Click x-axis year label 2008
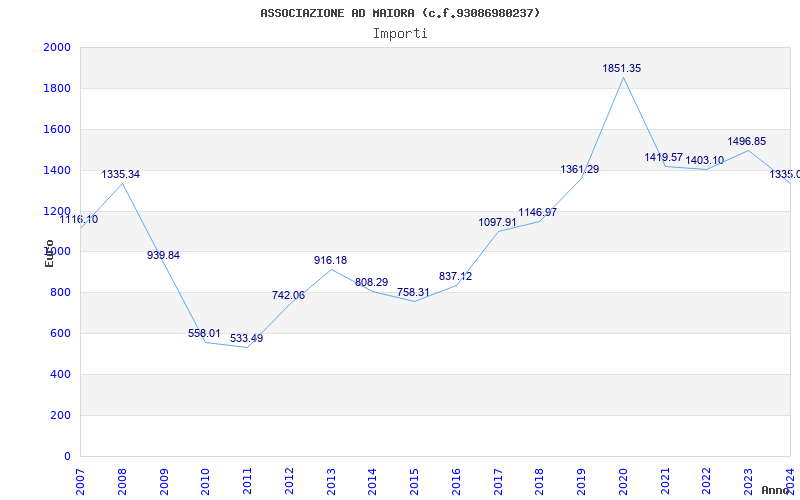 click(122, 482)
